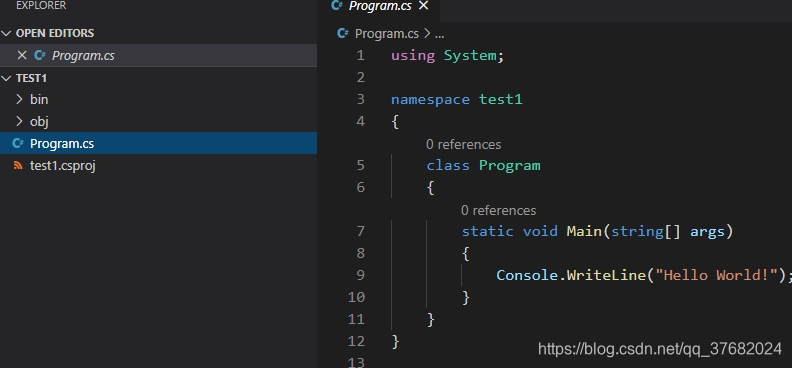Click the 'string' type on line 7
The width and height of the screenshot is (792, 368).
pos(636,232)
